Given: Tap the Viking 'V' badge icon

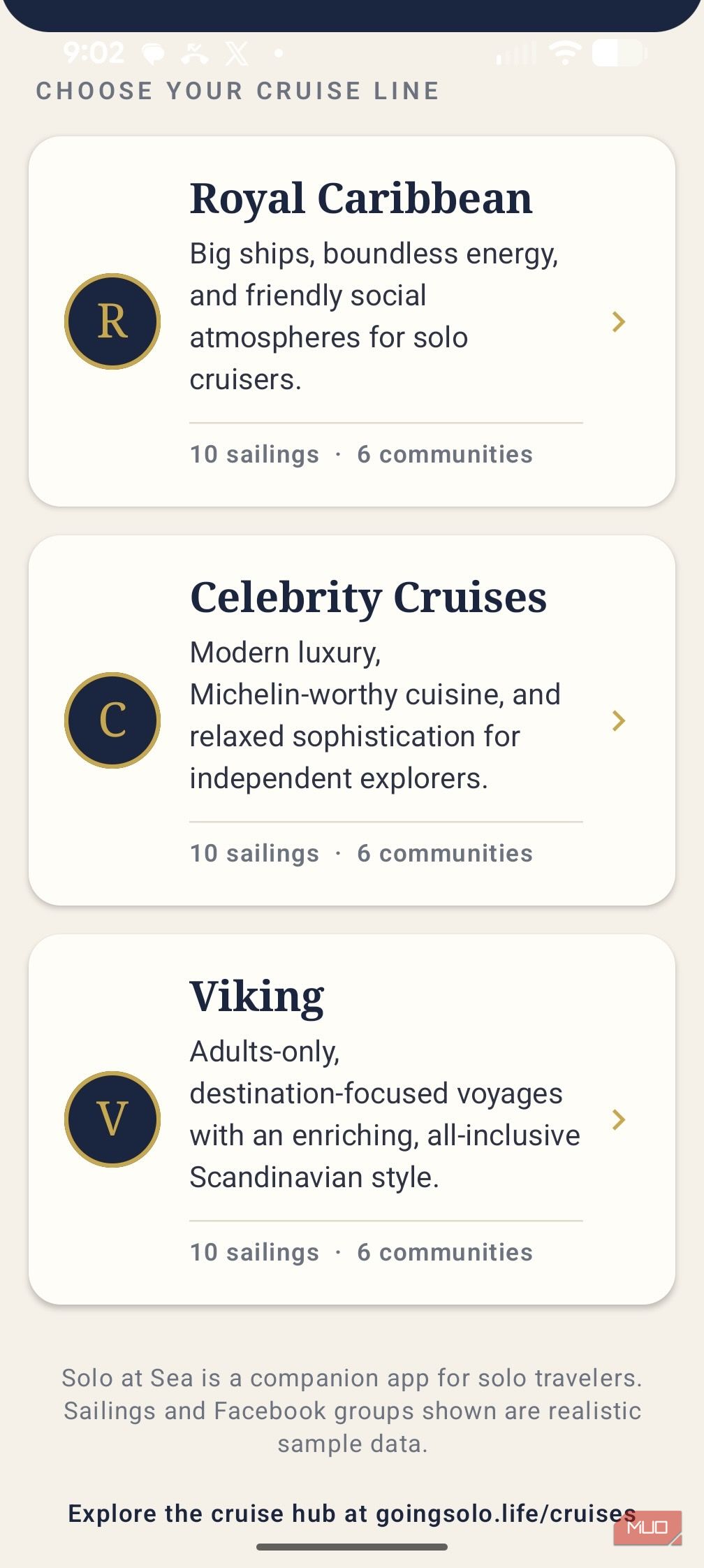Looking at the screenshot, I should coord(112,1119).
